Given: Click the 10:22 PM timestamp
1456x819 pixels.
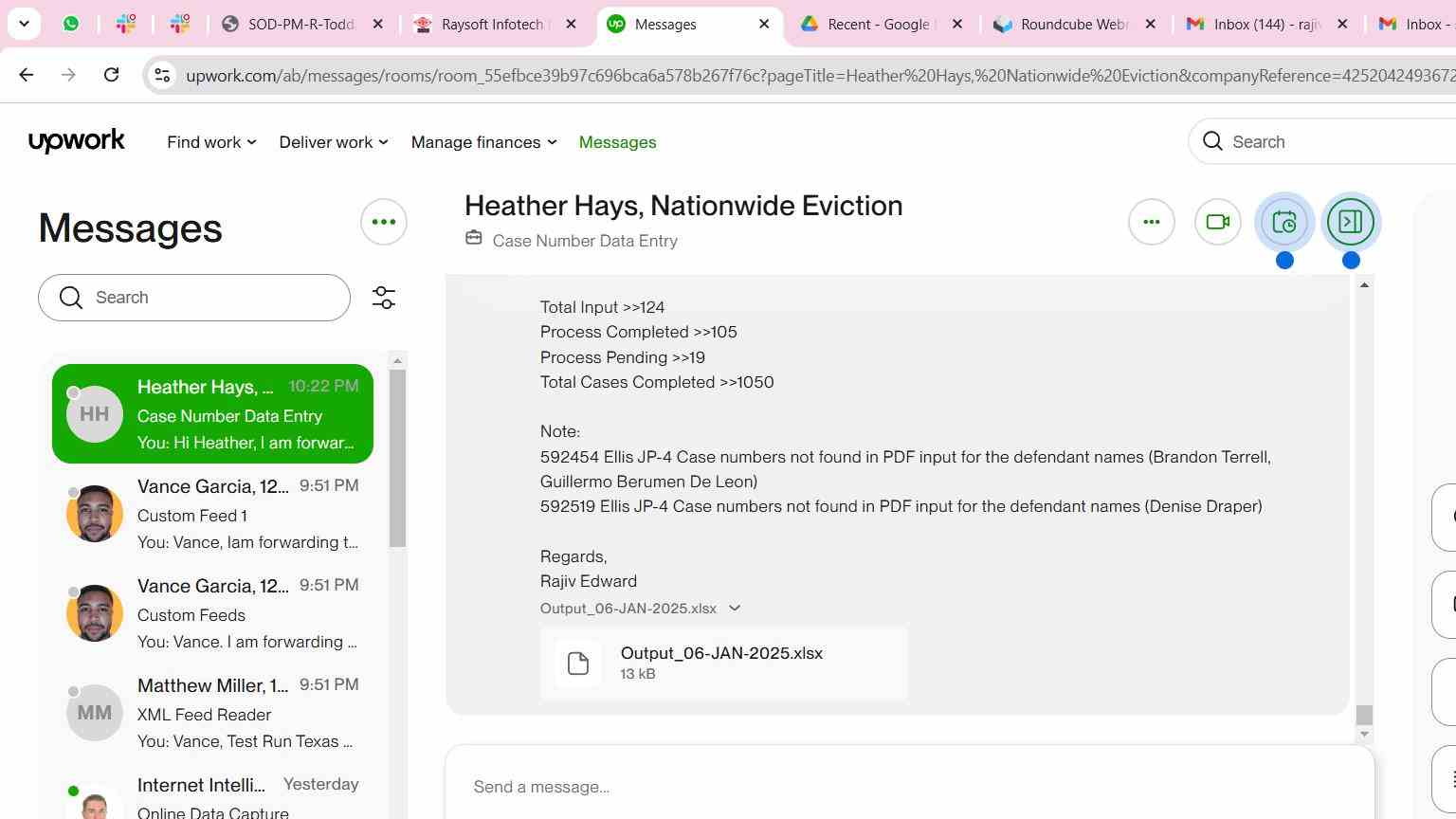Looking at the screenshot, I should 323,386.
